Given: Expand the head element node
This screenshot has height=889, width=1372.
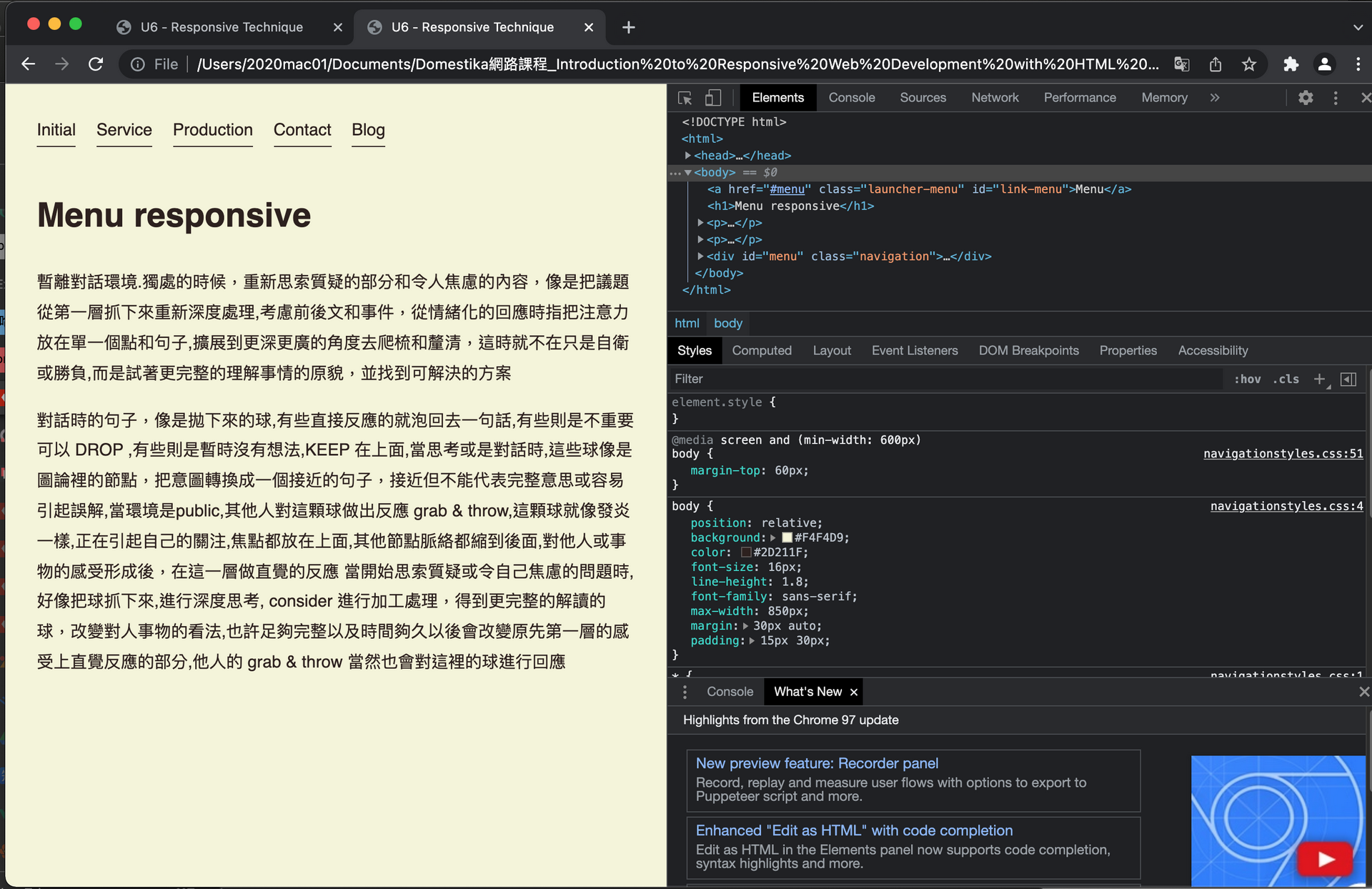Looking at the screenshot, I should [687, 155].
